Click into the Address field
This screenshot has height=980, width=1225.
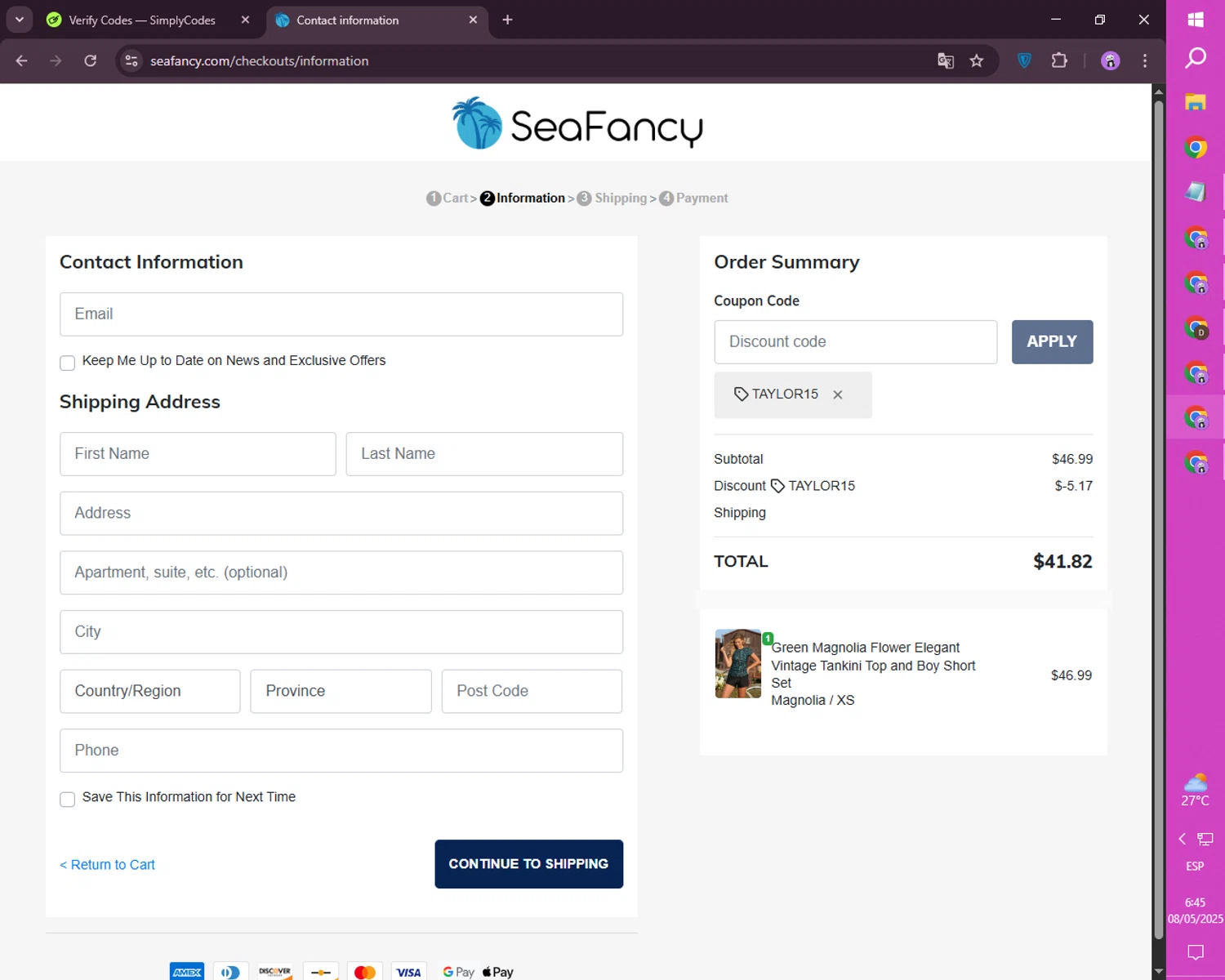[x=341, y=513]
